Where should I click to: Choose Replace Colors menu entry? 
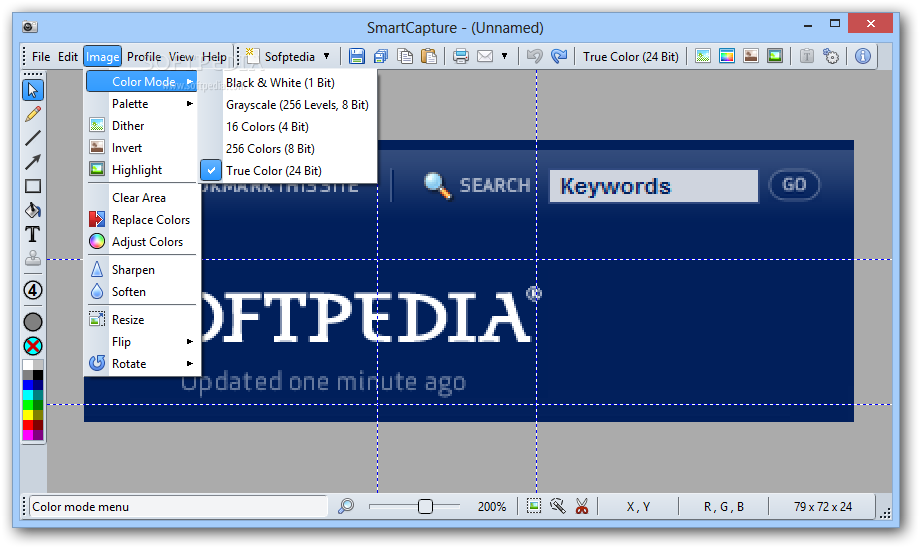click(x=142, y=219)
